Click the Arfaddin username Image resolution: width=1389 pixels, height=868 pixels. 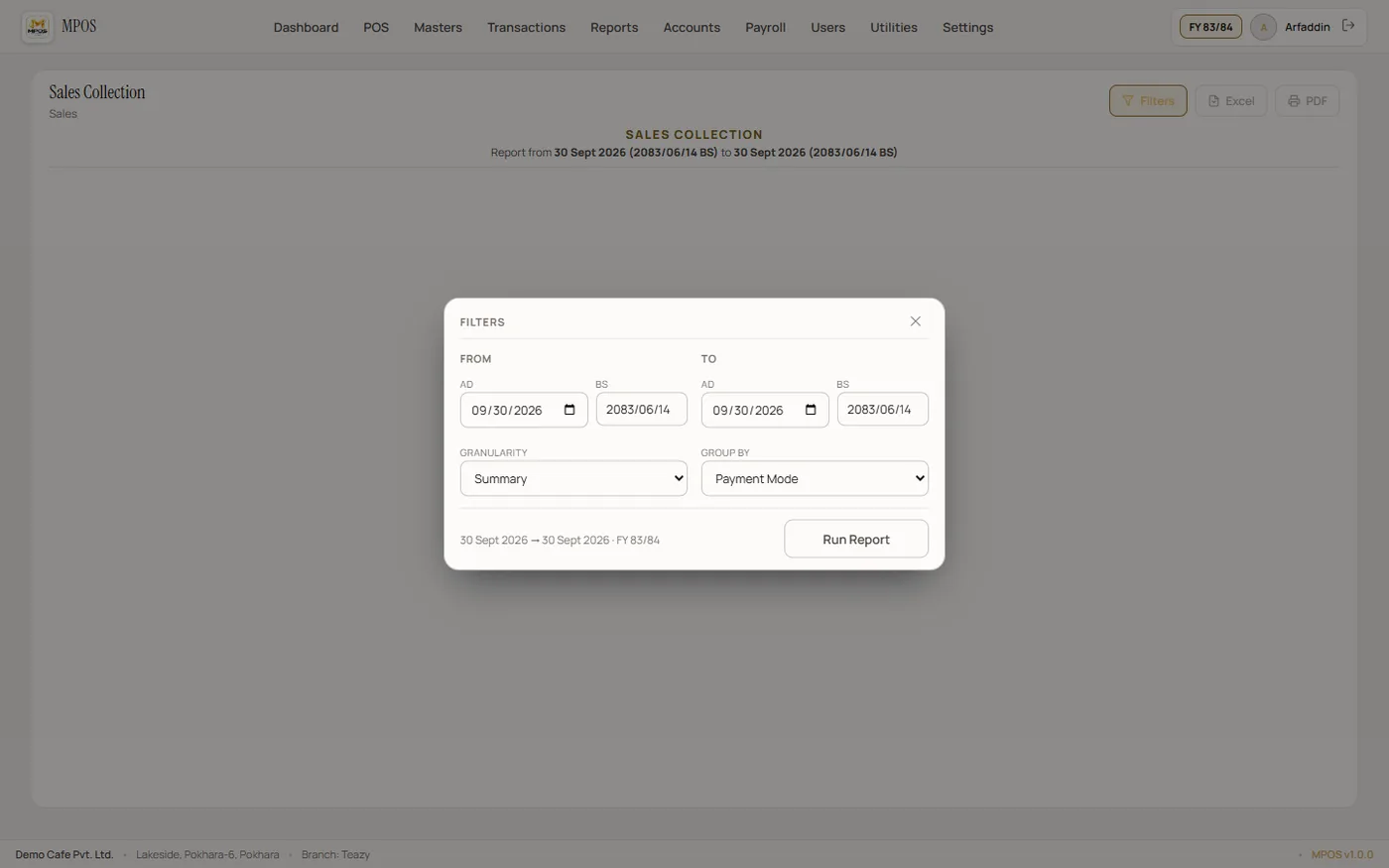pyautogui.click(x=1307, y=27)
